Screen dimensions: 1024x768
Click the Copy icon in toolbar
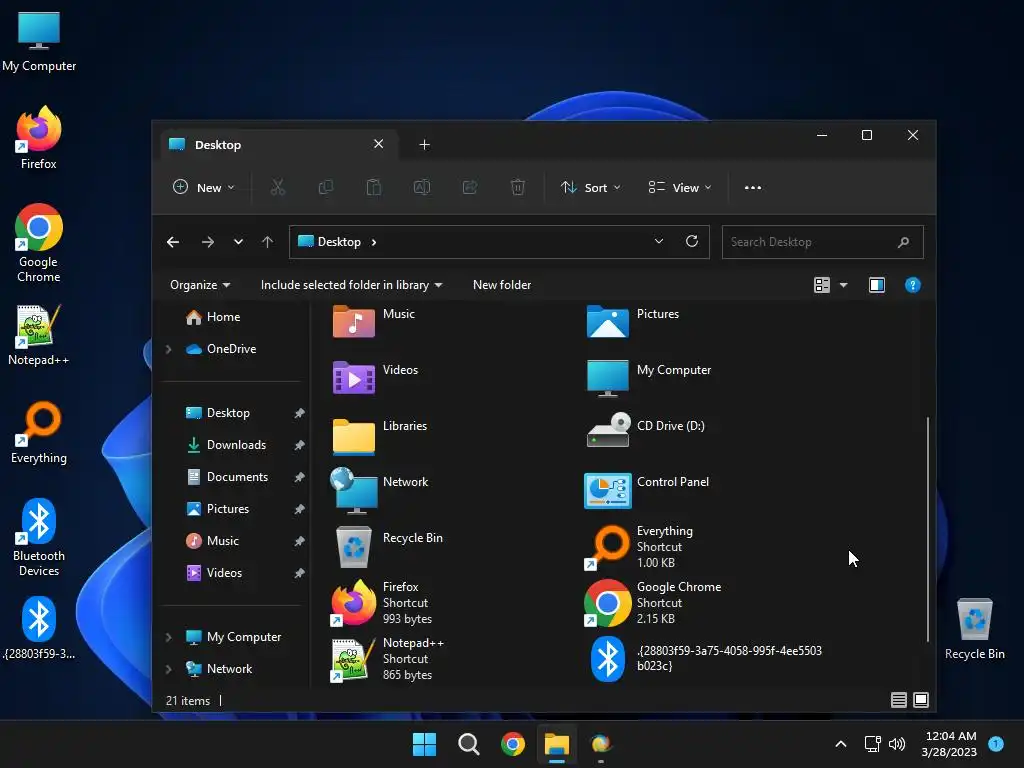click(x=325, y=187)
